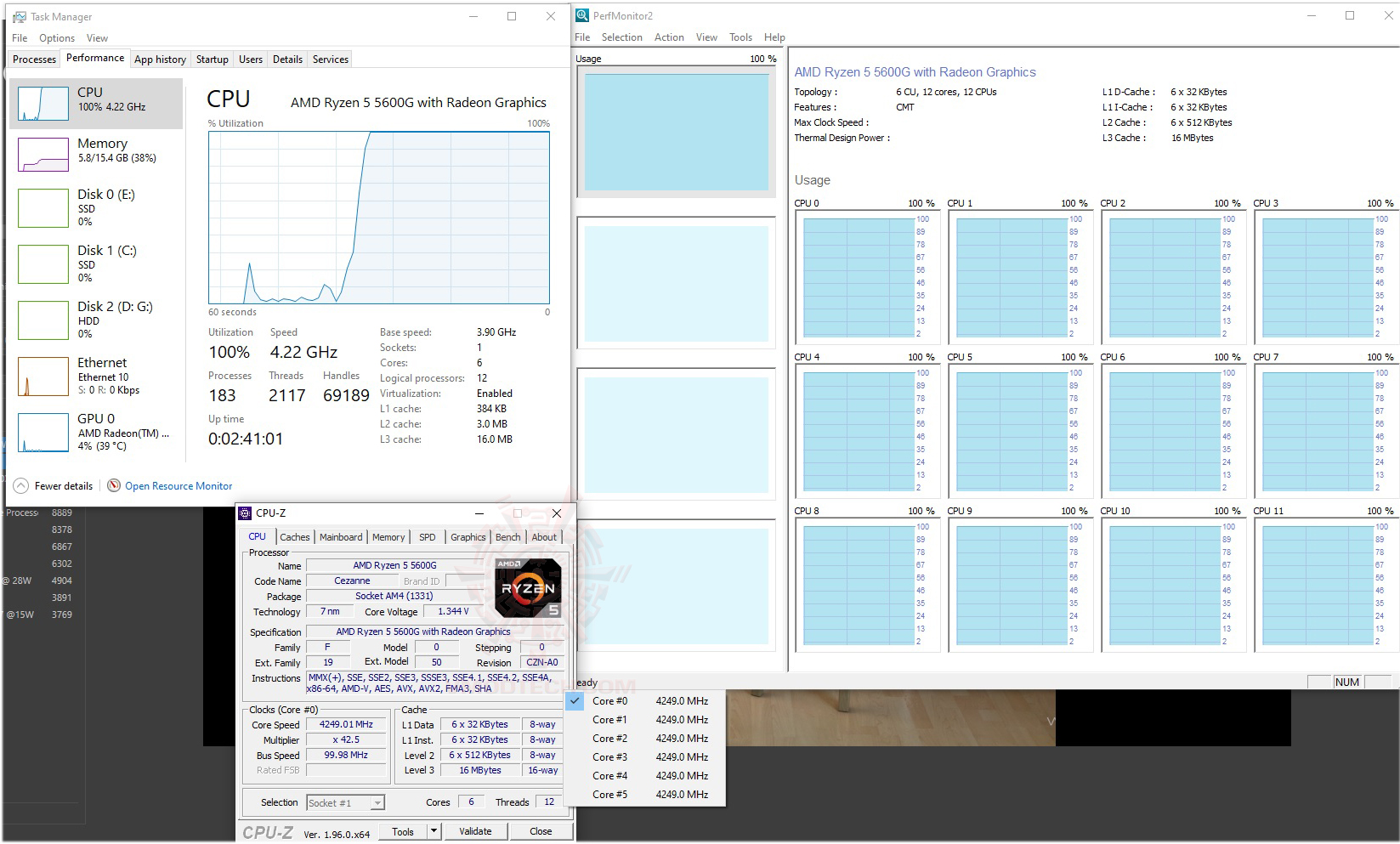1400x844 pixels.
Task: Switch to the Processes tab
Action: [35, 59]
